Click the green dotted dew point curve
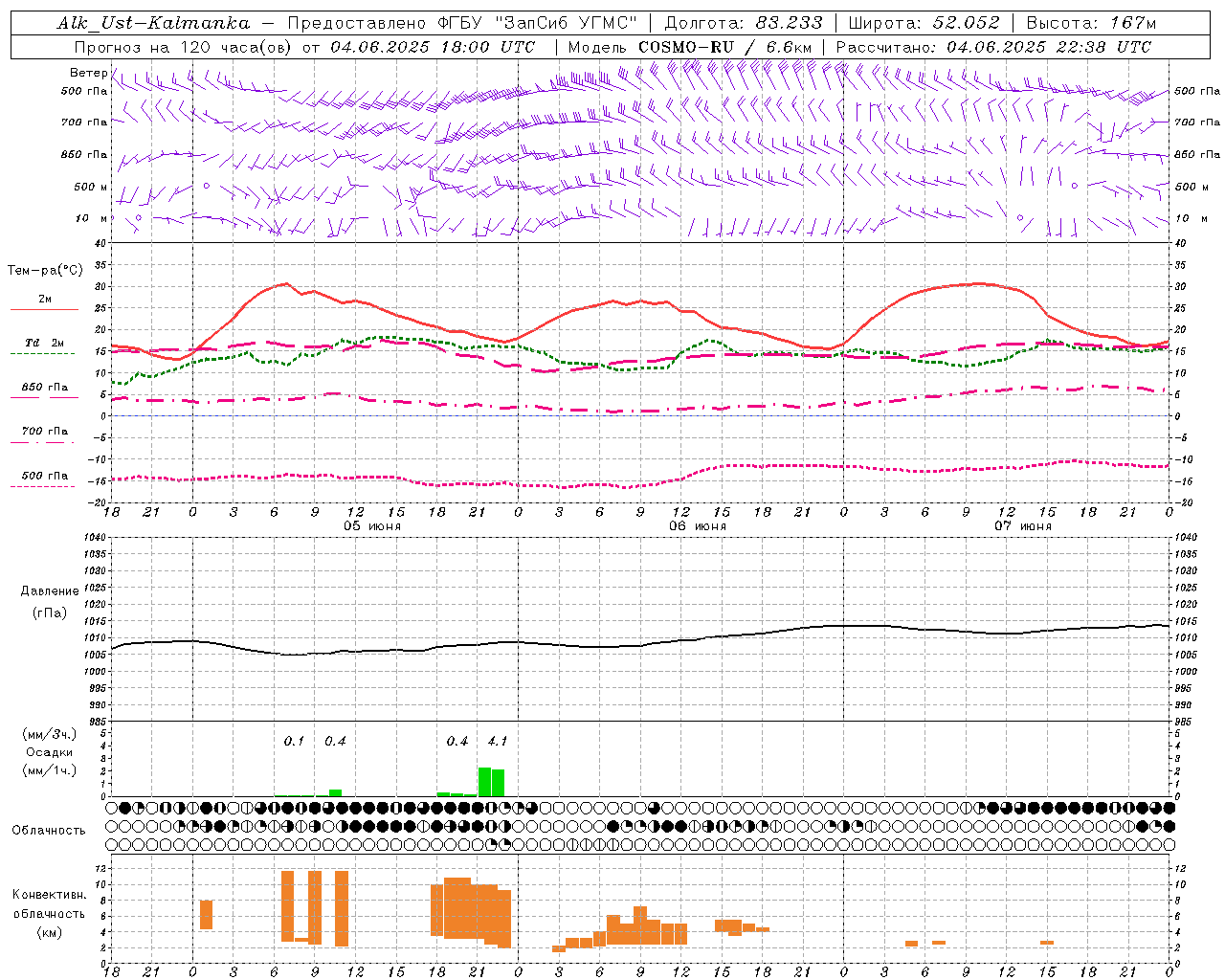The width and height of the screenshot is (1225, 980). pyautogui.click(x=640, y=367)
